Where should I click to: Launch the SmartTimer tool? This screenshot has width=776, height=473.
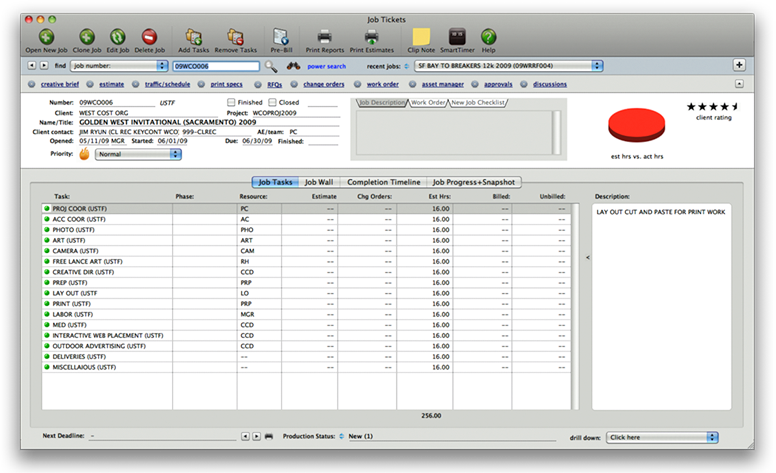(456, 37)
